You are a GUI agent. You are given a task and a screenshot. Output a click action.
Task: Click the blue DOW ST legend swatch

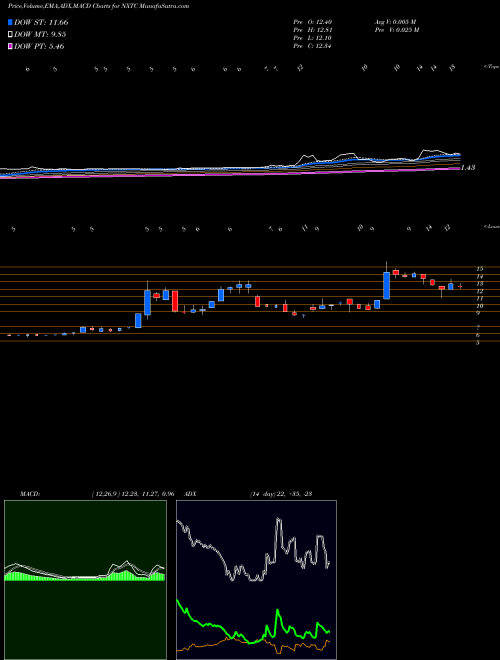click(x=11, y=23)
